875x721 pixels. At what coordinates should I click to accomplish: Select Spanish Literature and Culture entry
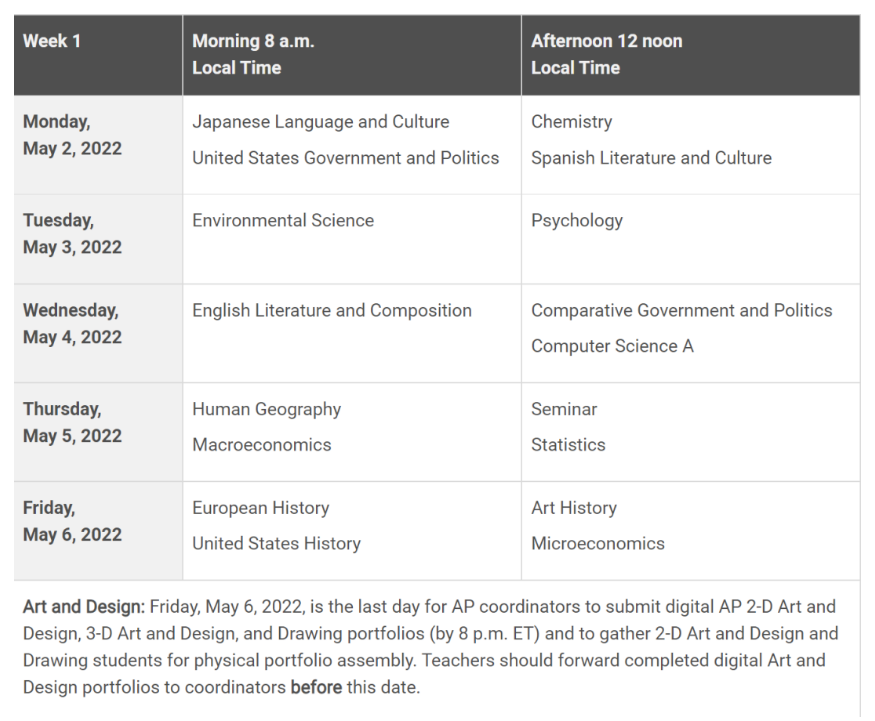tap(651, 158)
